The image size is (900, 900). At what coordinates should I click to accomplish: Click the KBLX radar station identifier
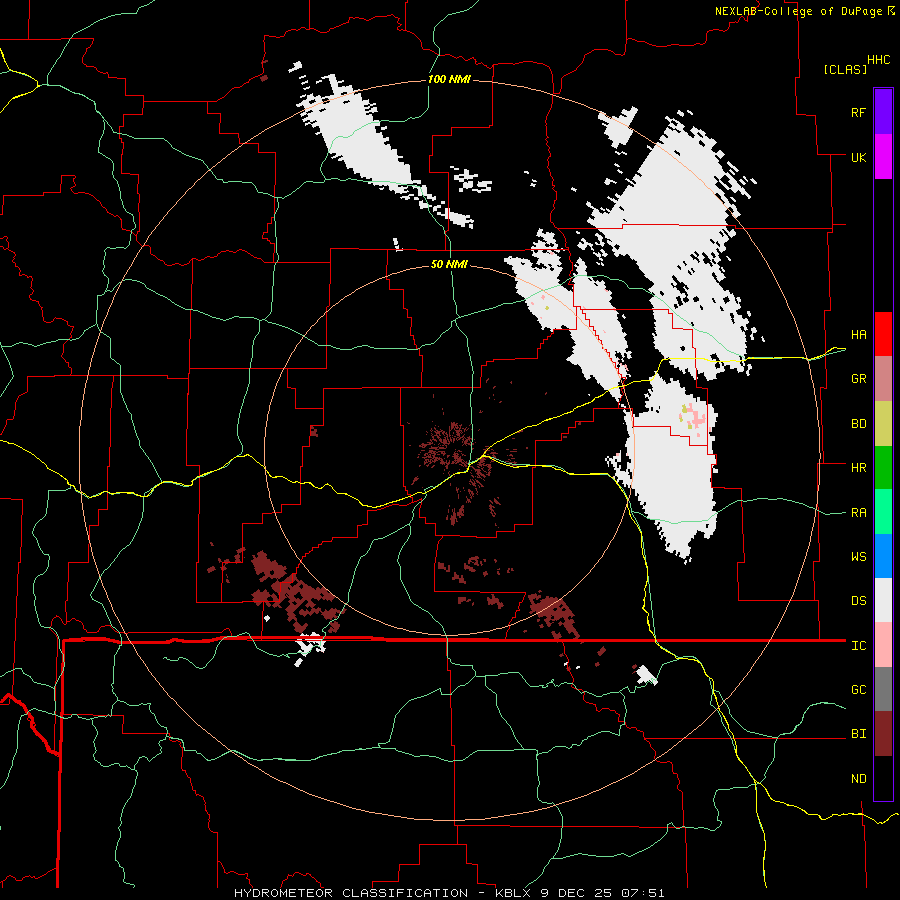[514, 893]
